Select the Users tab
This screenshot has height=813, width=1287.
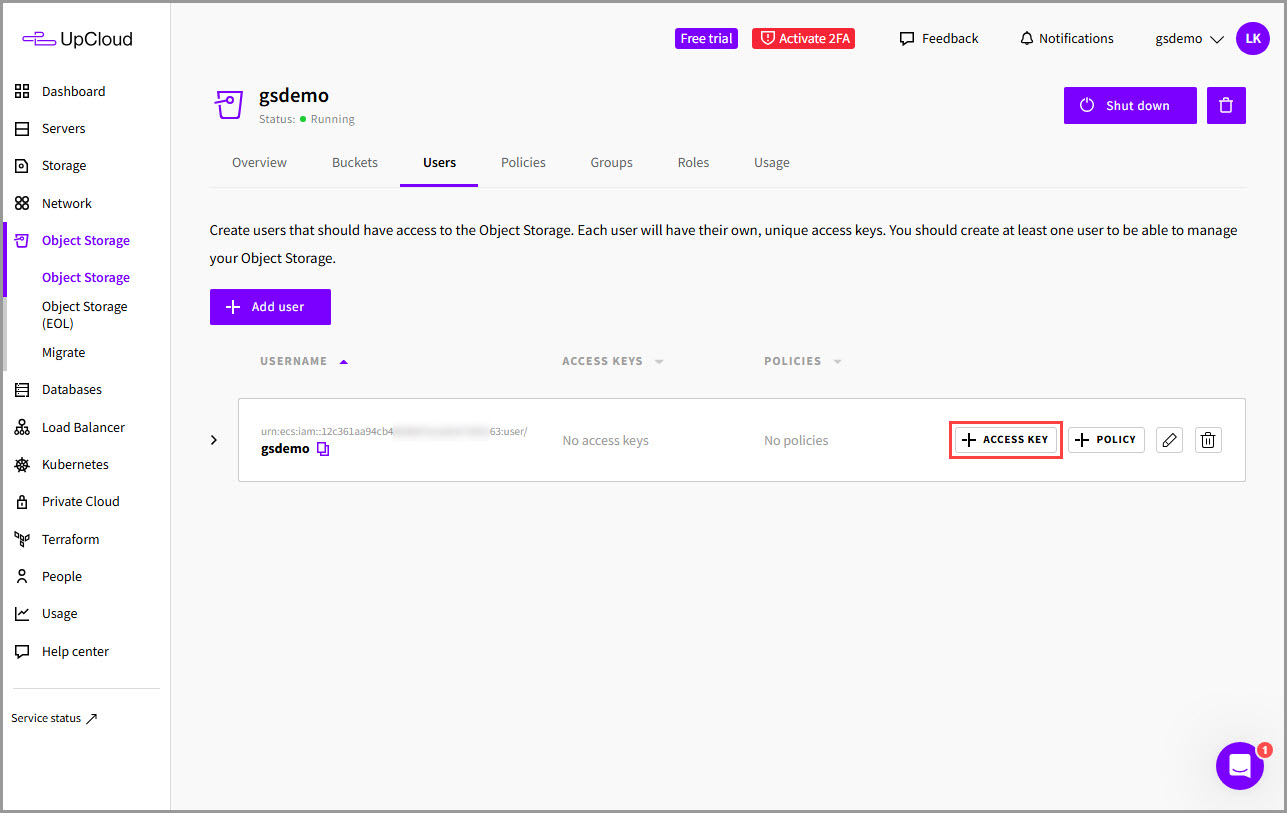click(439, 163)
